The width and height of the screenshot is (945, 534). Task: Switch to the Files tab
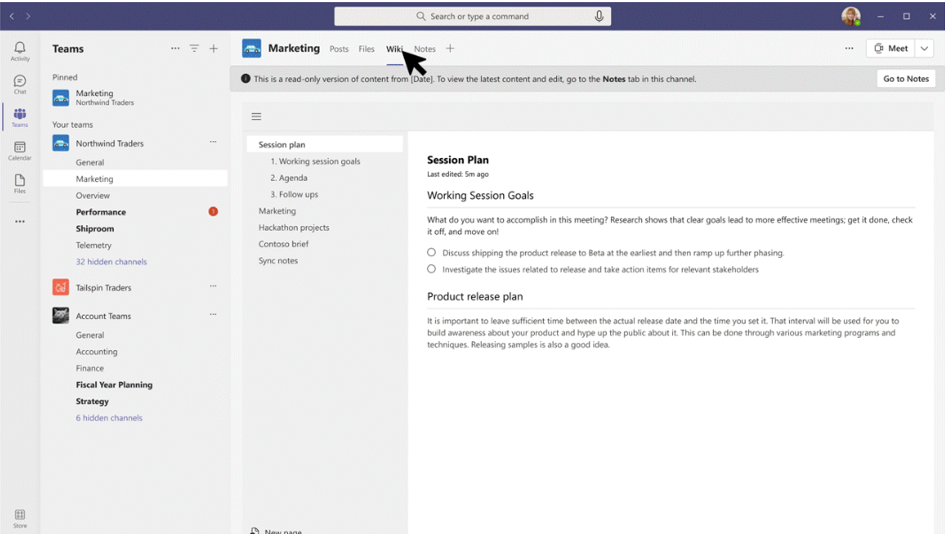click(x=366, y=49)
